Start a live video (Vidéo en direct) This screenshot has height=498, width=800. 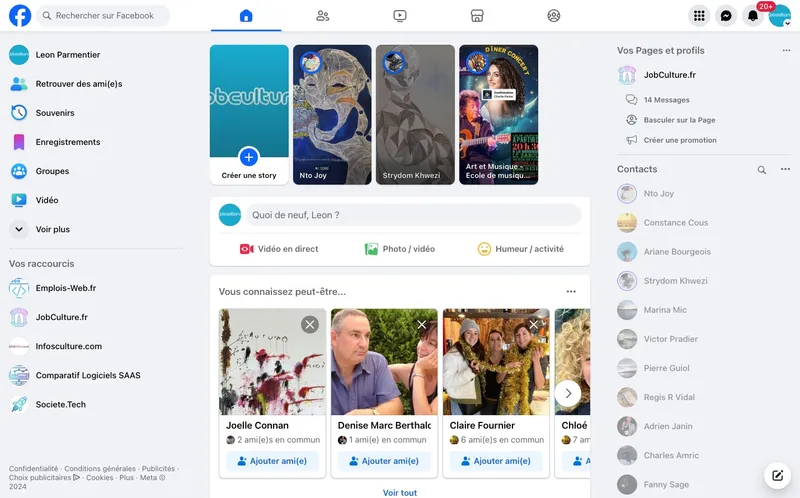click(x=279, y=249)
